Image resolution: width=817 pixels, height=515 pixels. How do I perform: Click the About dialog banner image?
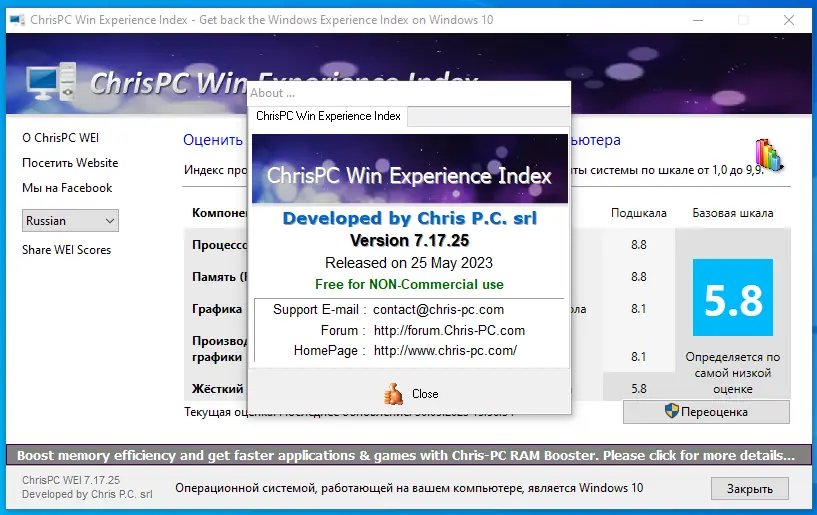(410, 169)
